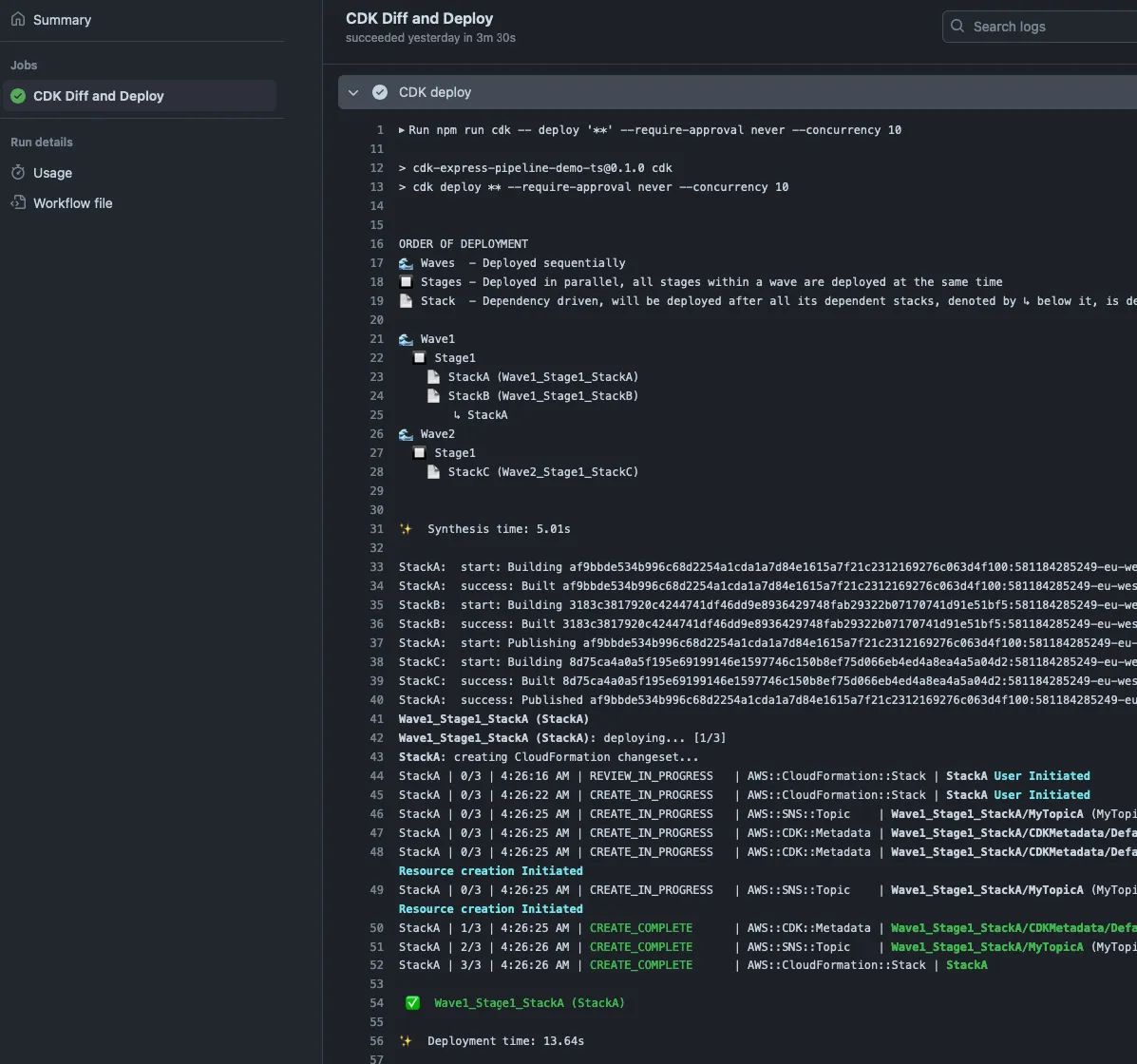Click the Synthesis time: 5.01s text
Image resolution: width=1137 pixels, height=1064 pixels.
pos(499,529)
